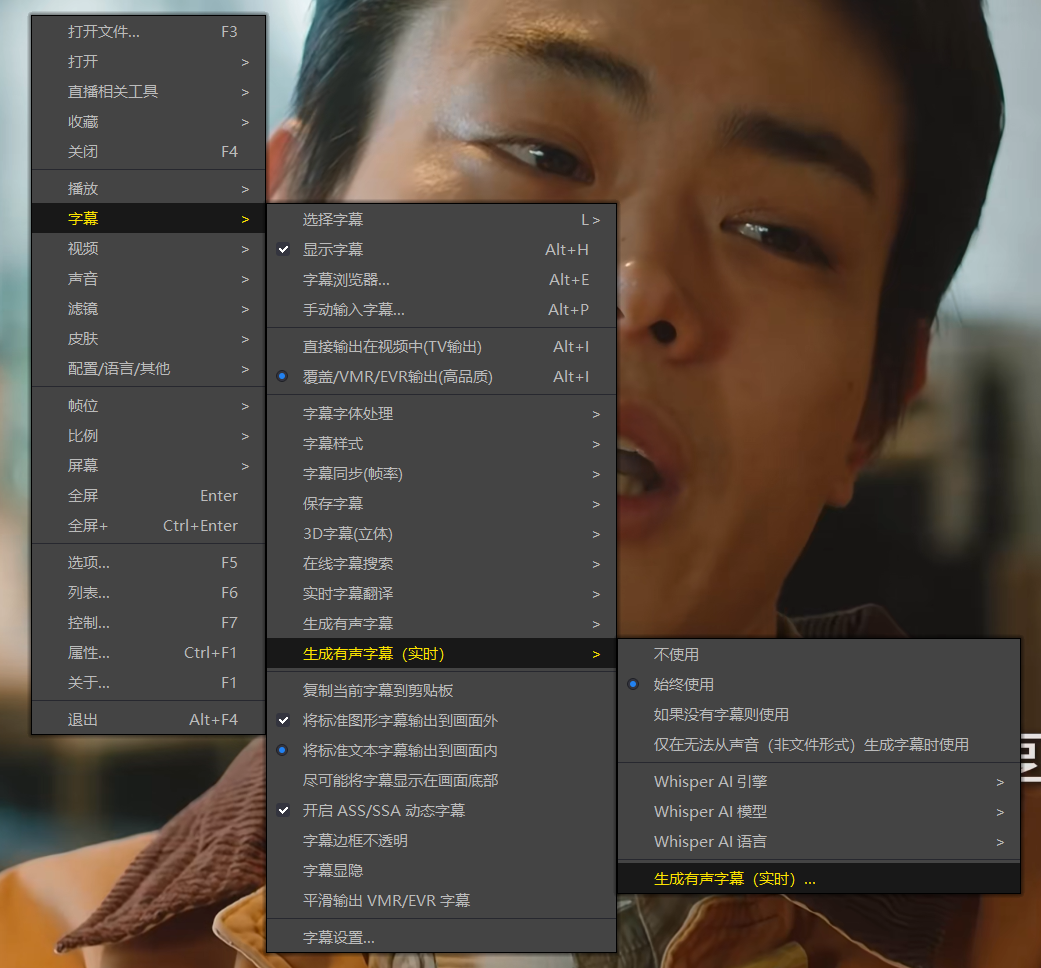Image resolution: width=1041 pixels, height=968 pixels.
Task: Open 字幕浏览器... from subtitle menu
Action: pyautogui.click(x=441, y=280)
